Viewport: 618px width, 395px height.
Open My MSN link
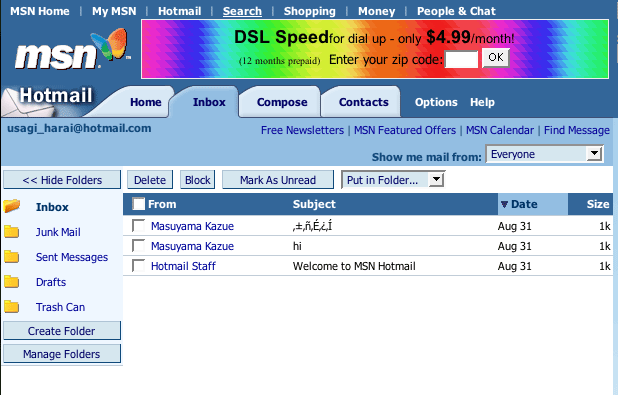114,11
